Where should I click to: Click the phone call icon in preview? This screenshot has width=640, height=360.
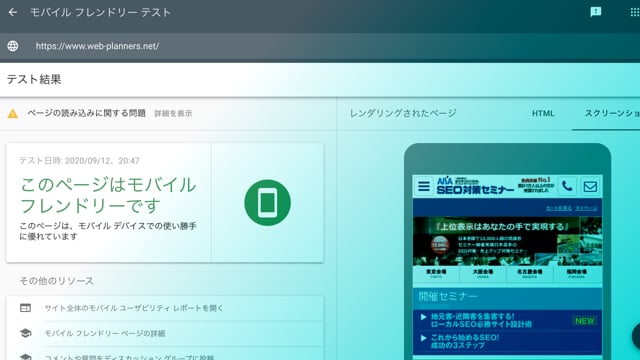(567, 187)
